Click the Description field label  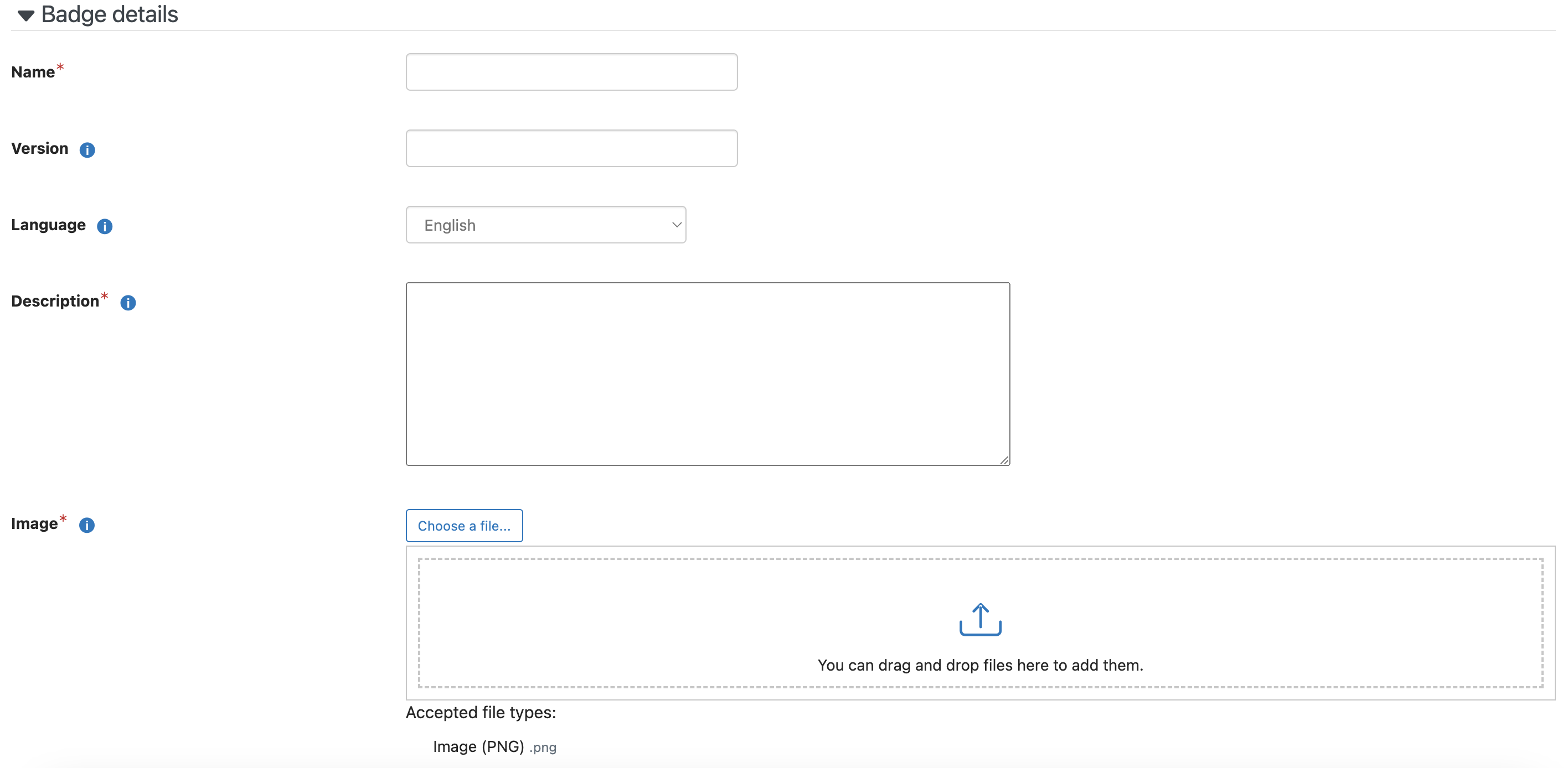[55, 301]
